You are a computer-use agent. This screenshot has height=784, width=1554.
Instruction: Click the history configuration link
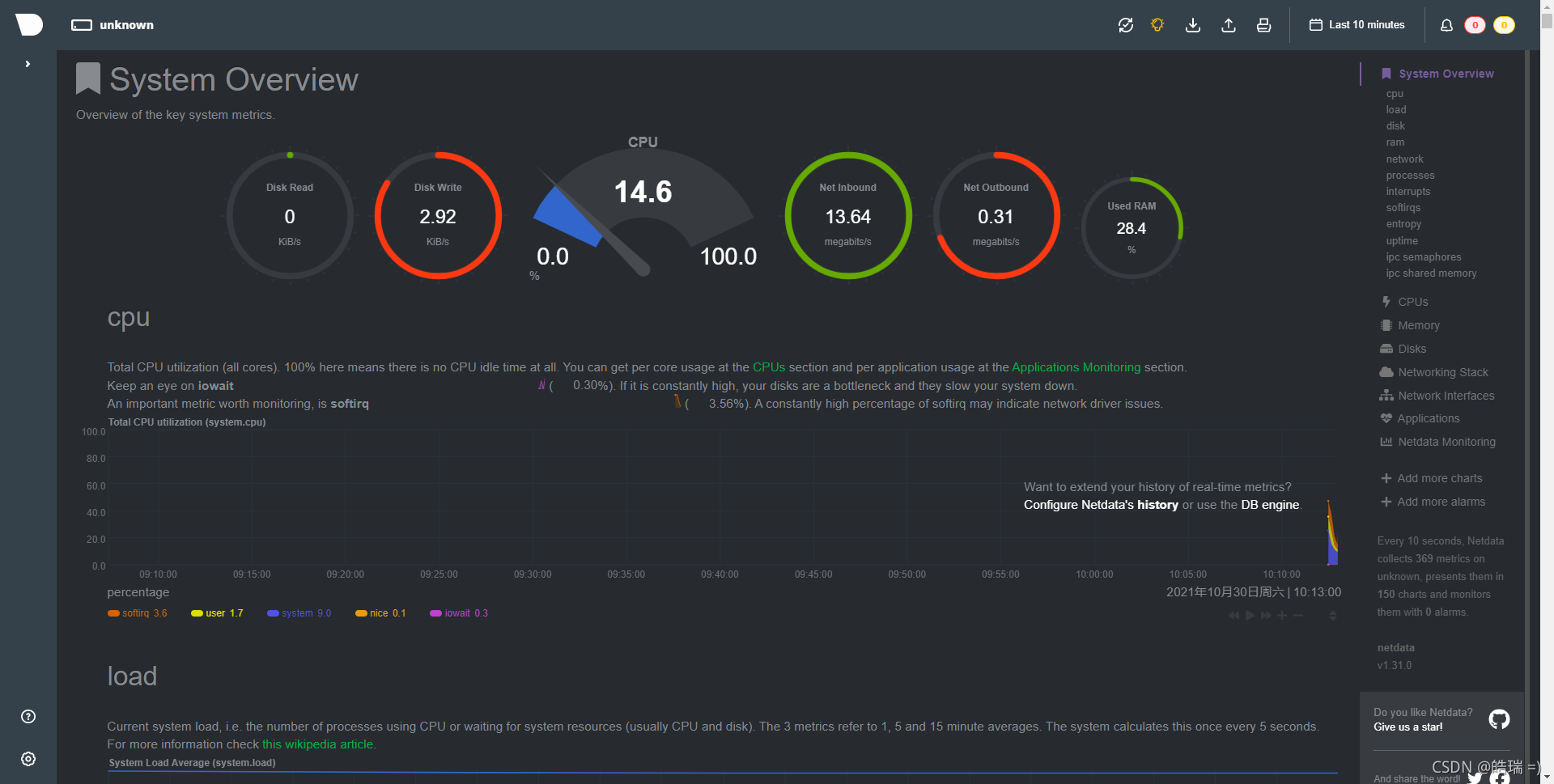[x=1101, y=505]
